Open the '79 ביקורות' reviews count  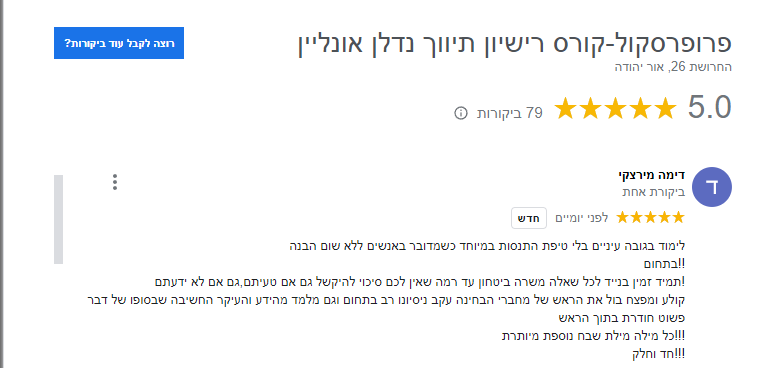click(x=509, y=113)
